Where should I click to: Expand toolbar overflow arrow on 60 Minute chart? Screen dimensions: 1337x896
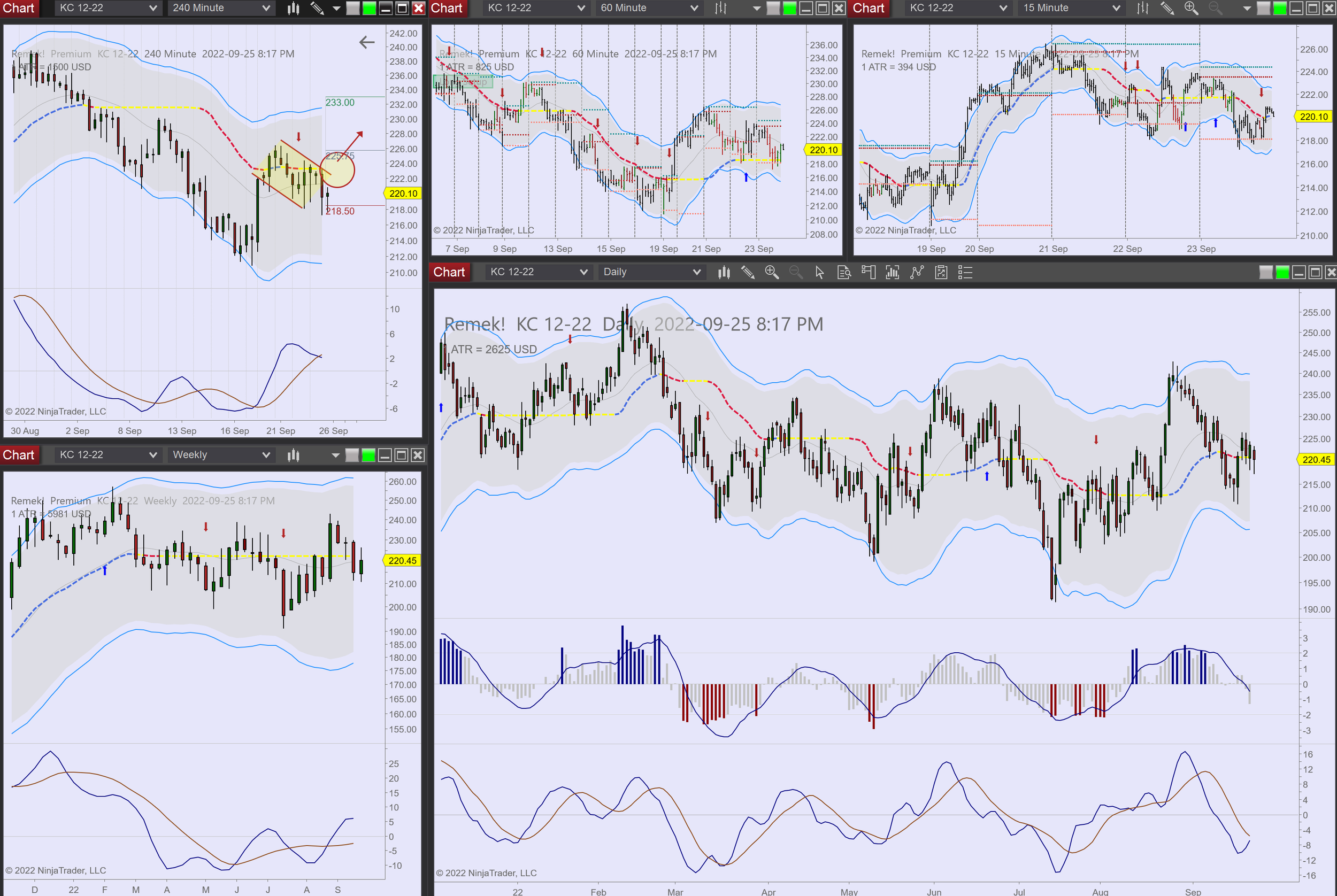756,9
